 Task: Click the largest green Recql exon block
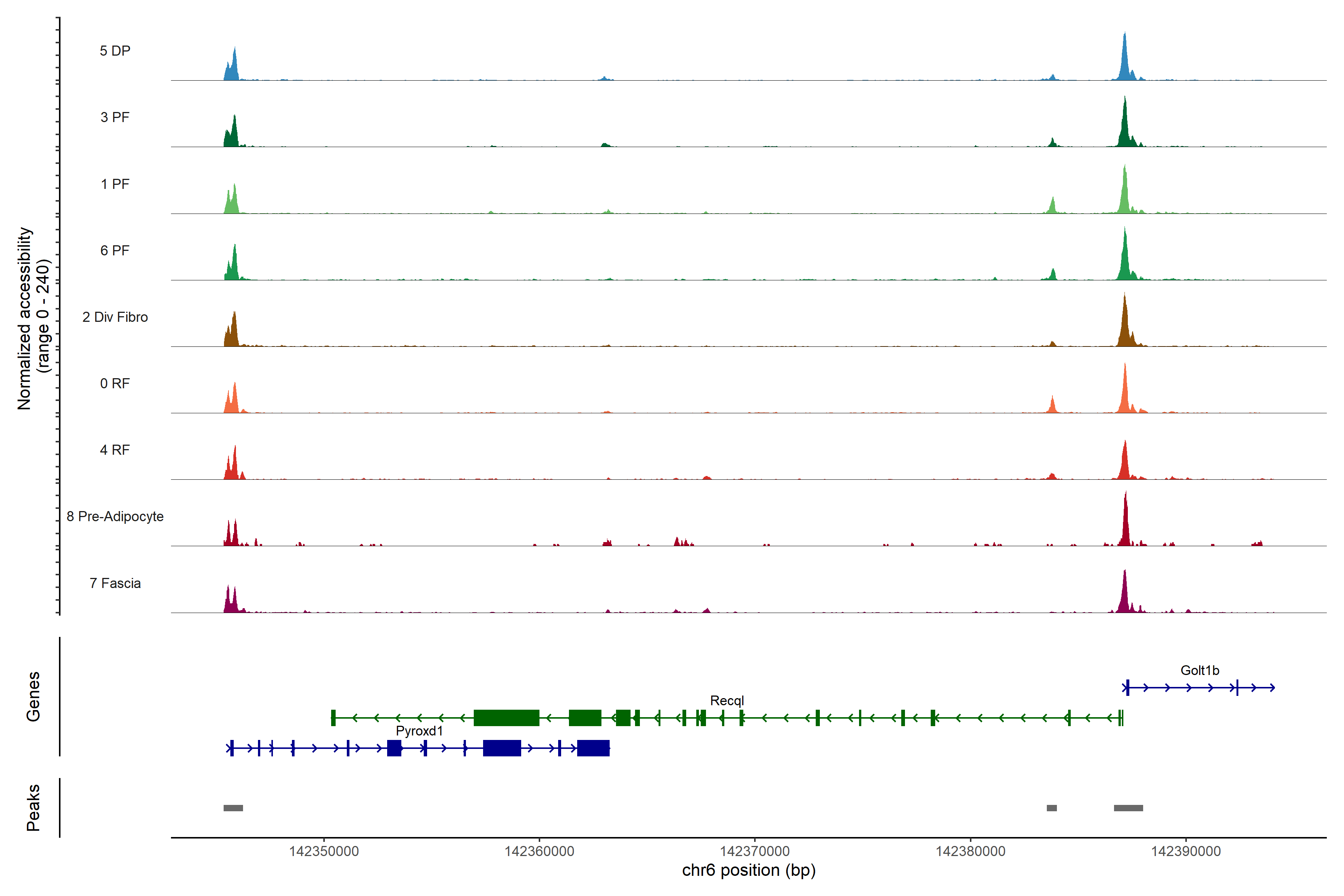(506, 718)
